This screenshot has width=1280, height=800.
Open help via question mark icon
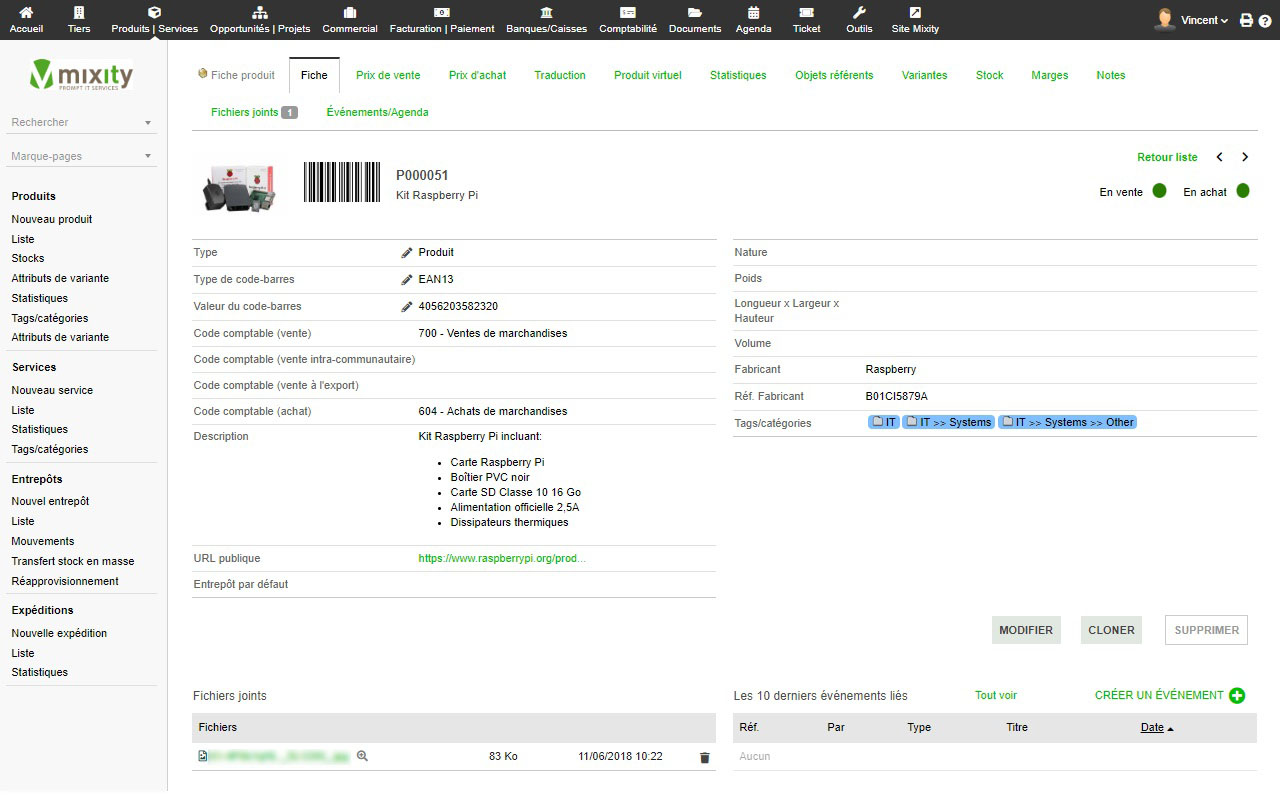coord(1265,20)
